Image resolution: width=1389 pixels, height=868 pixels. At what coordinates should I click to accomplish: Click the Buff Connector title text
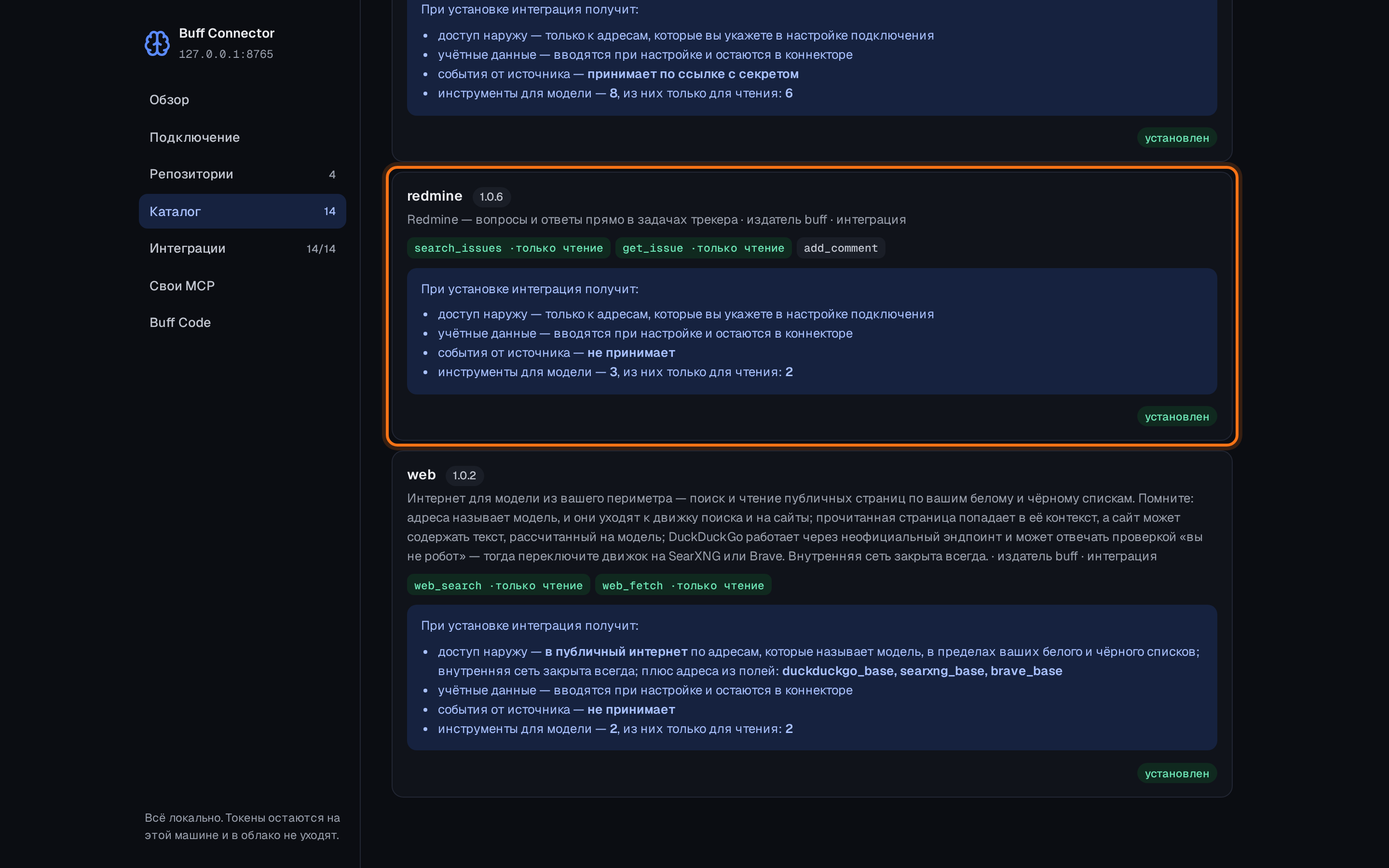(227, 33)
